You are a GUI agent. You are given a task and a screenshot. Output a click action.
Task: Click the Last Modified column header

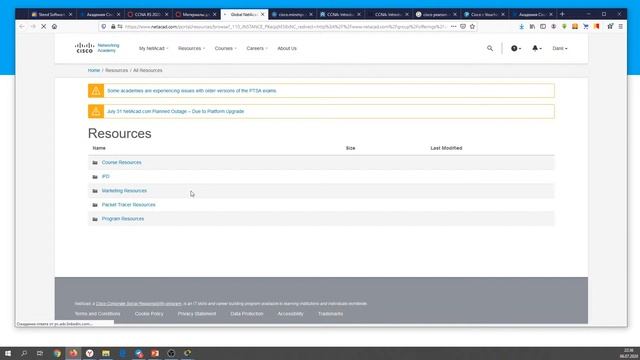click(x=446, y=148)
